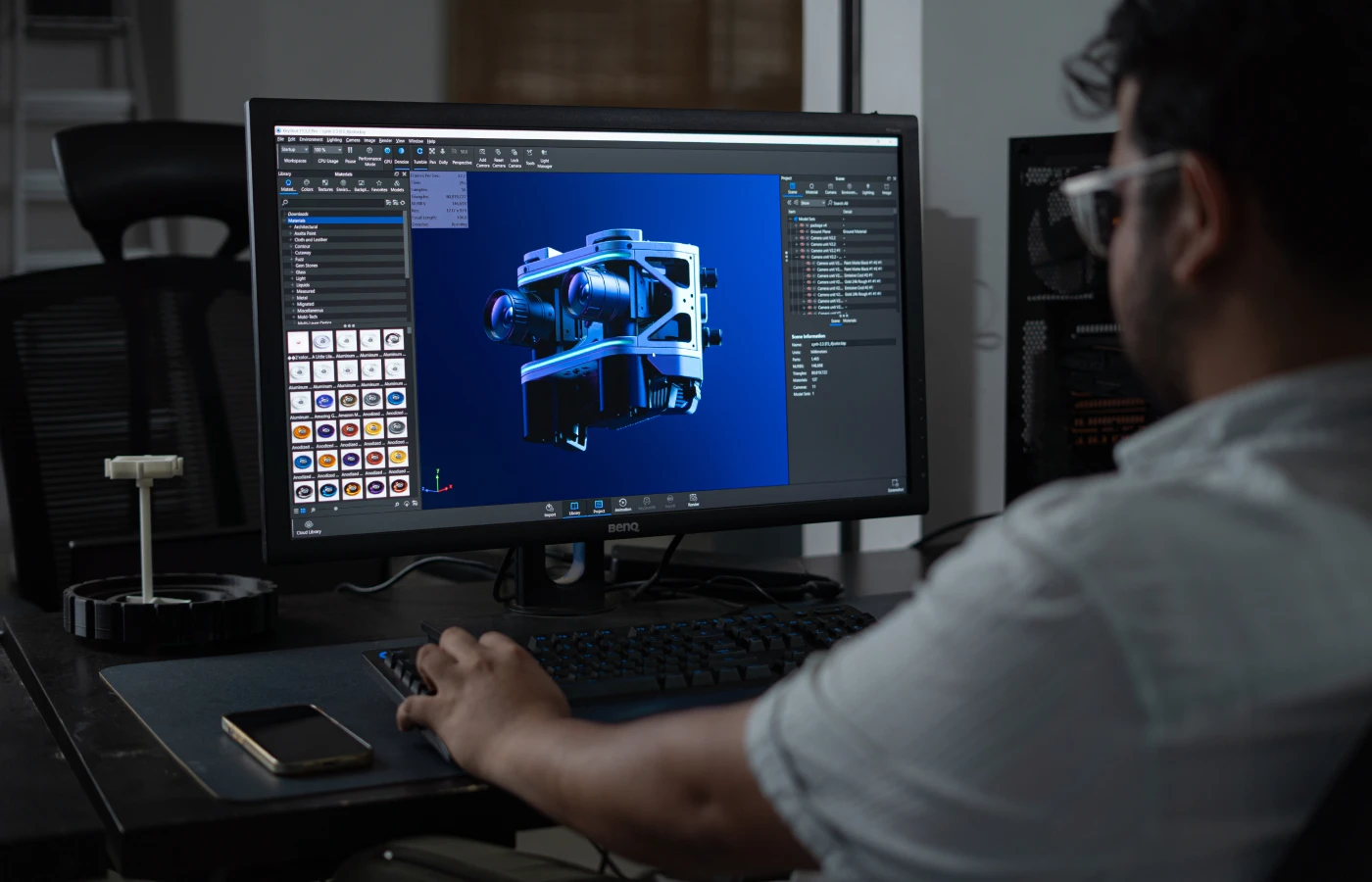Toggle the Project panel from bottom toolbar

click(599, 507)
